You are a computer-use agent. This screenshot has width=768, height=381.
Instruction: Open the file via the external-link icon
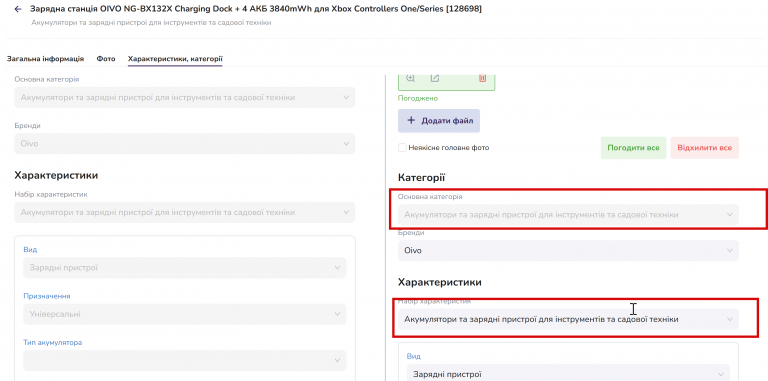pos(434,78)
